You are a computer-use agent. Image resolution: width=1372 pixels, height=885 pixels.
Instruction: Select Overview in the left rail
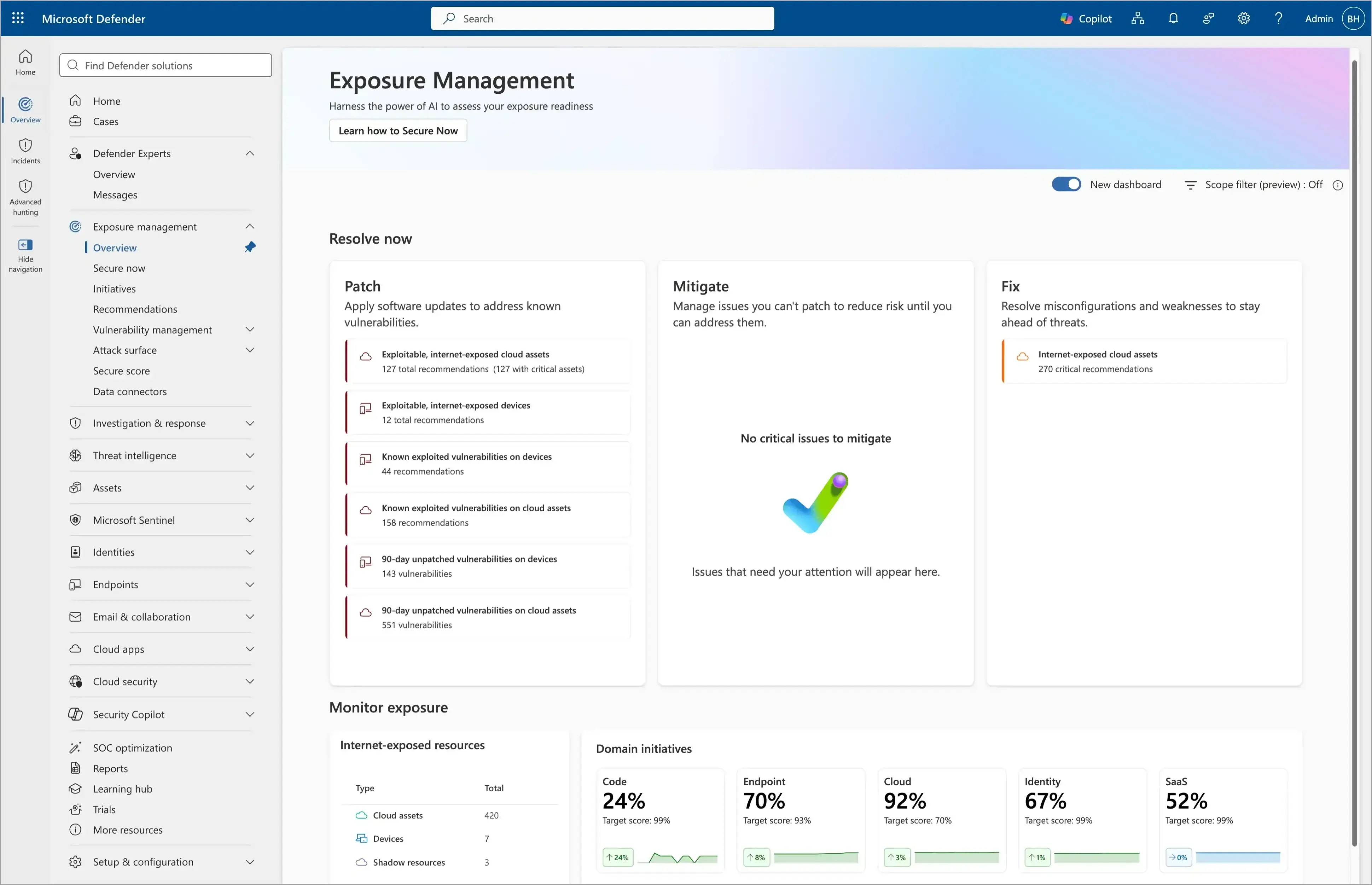pyautogui.click(x=25, y=110)
